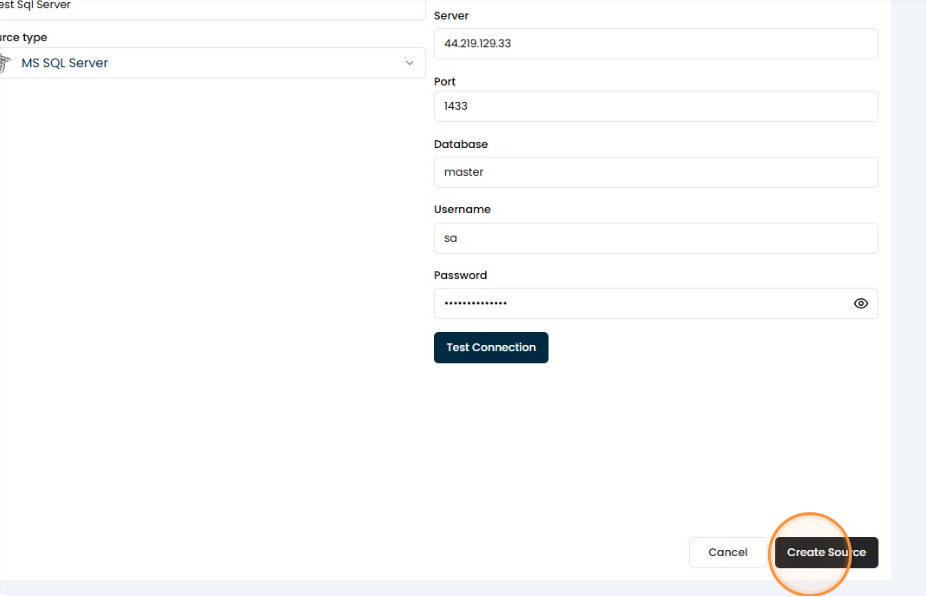Click the Port label text
The image size is (926, 597).
pos(445,81)
